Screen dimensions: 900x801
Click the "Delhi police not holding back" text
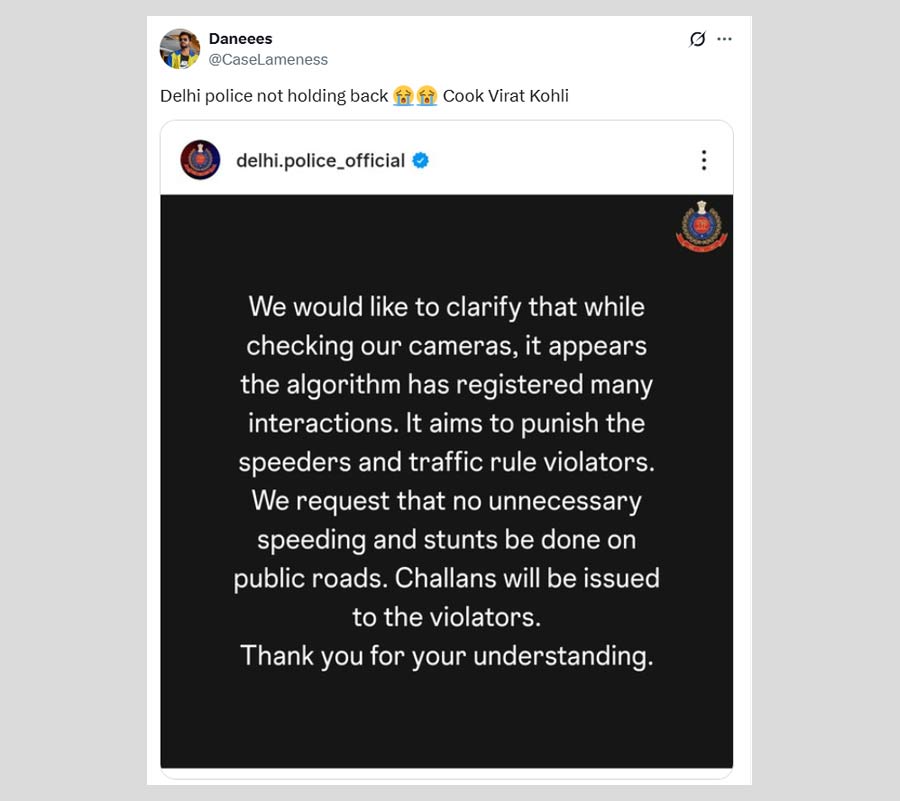[274, 96]
